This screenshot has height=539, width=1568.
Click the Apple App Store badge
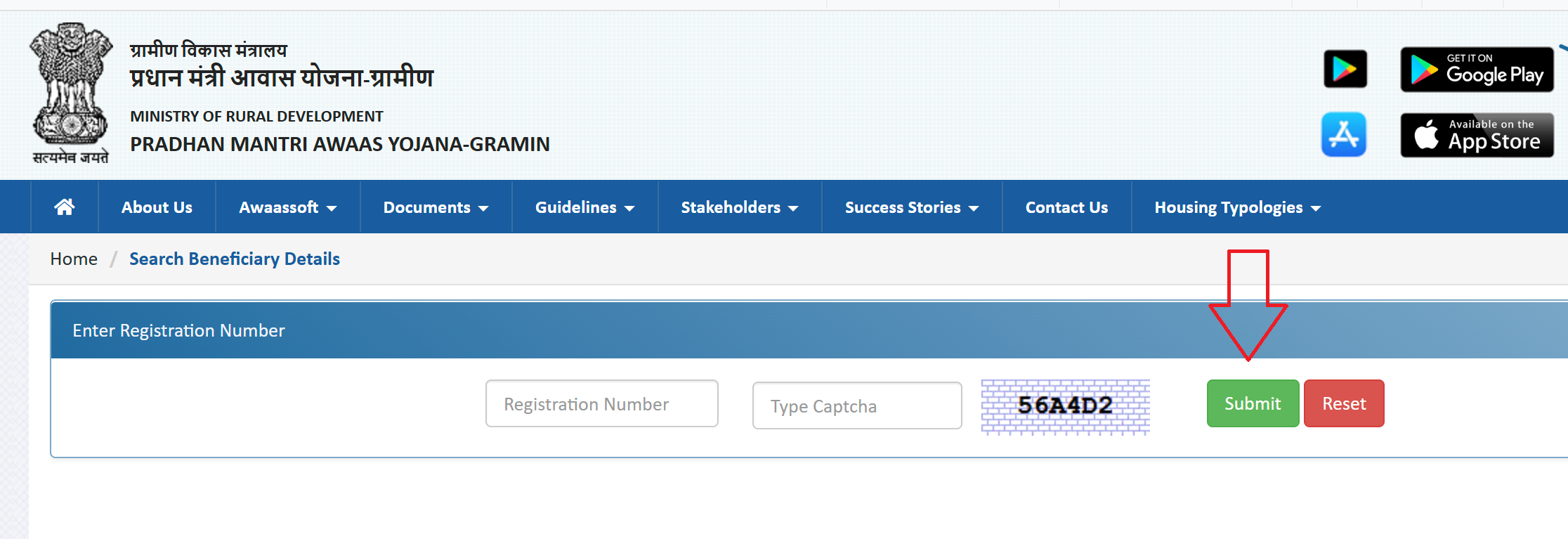1476,134
